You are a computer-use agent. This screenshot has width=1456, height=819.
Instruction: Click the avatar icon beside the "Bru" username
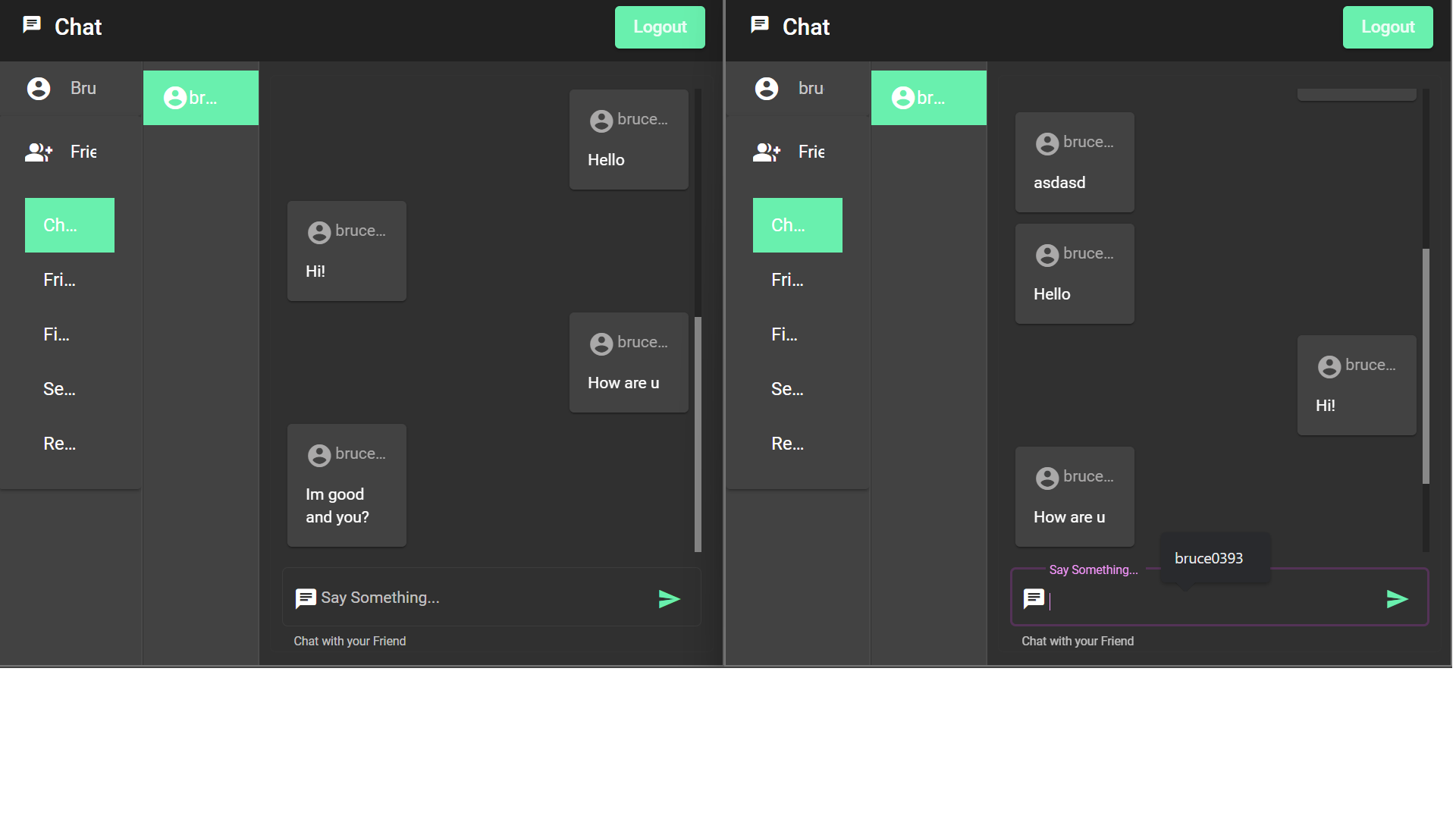tap(38, 88)
